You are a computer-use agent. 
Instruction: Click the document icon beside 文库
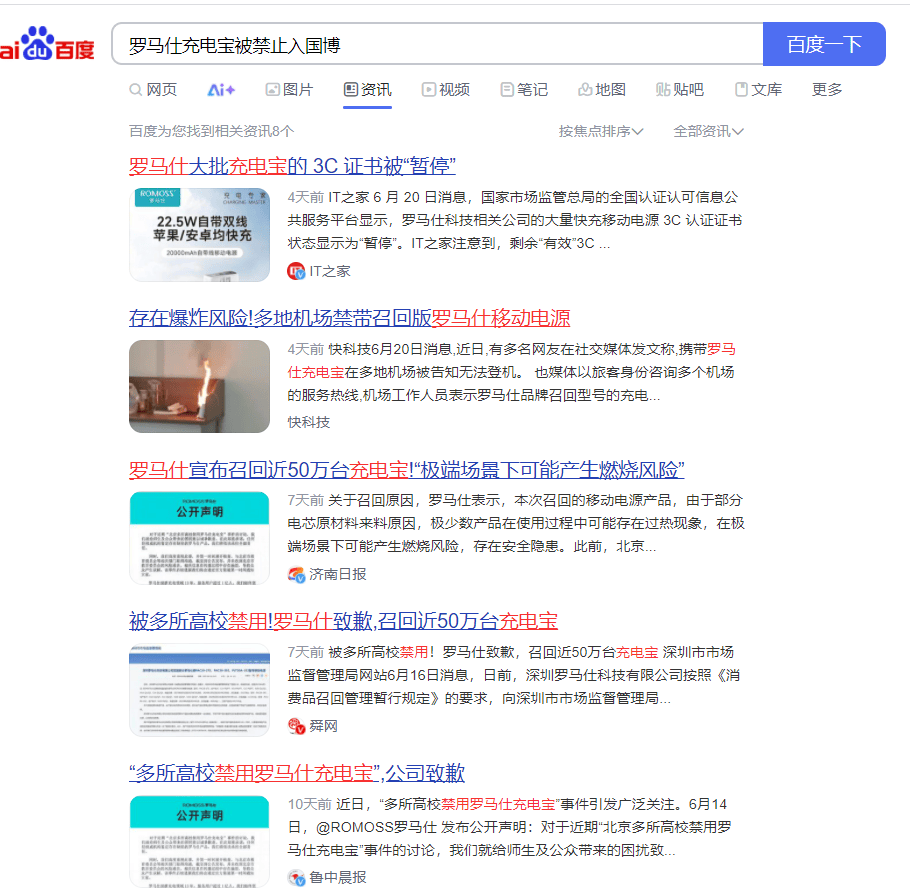741,89
